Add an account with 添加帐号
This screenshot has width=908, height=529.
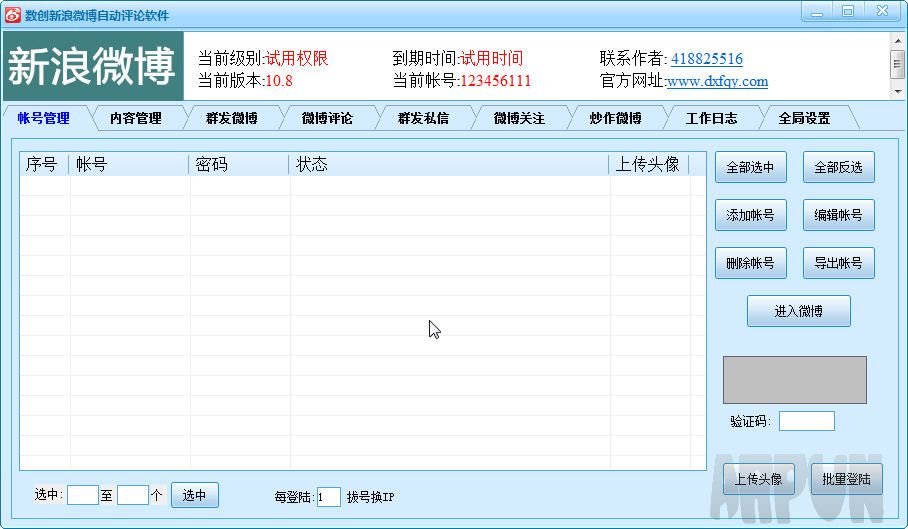[750, 215]
